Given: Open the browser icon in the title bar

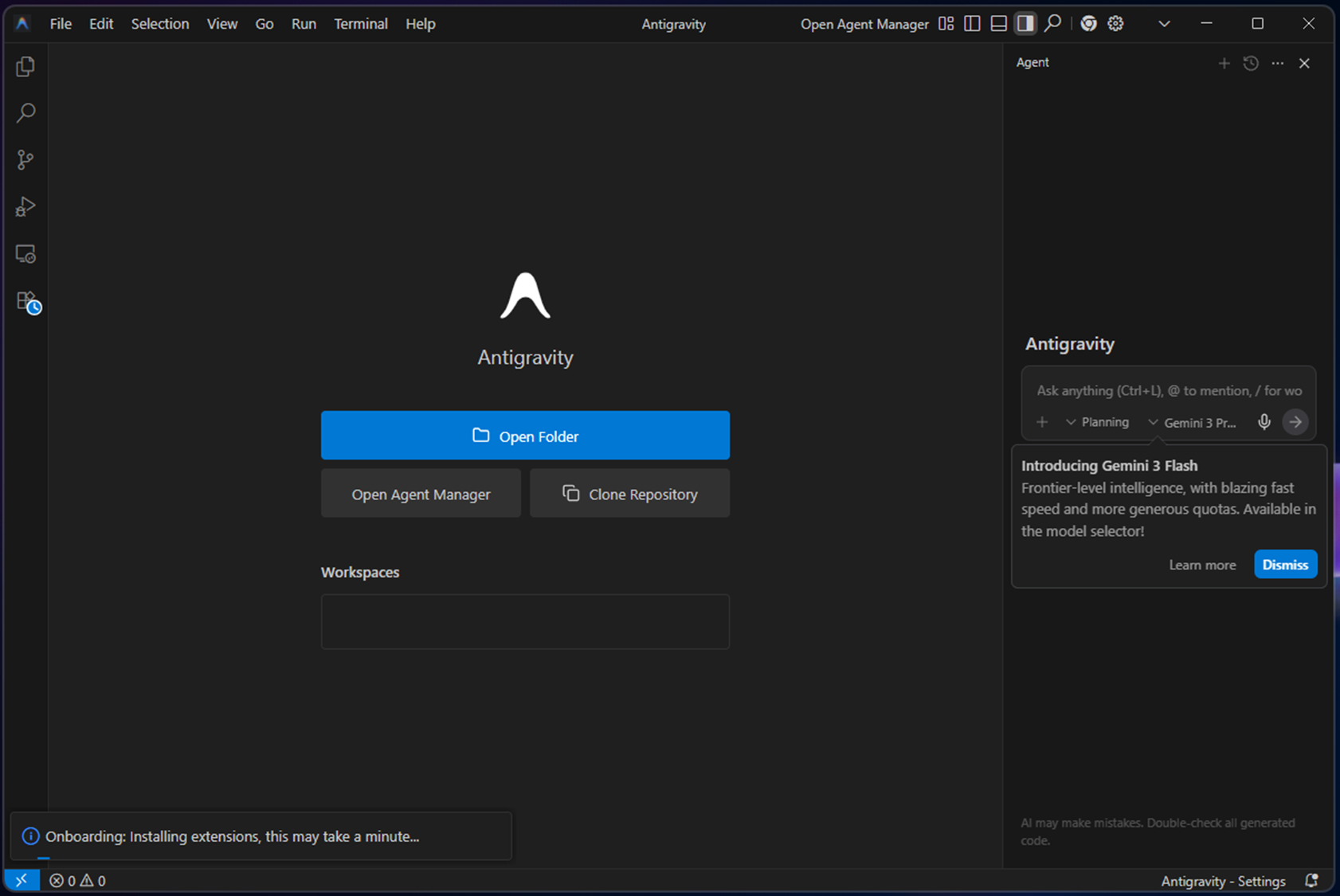Looking at the screenshot, I should click(x=1089, y=24).
